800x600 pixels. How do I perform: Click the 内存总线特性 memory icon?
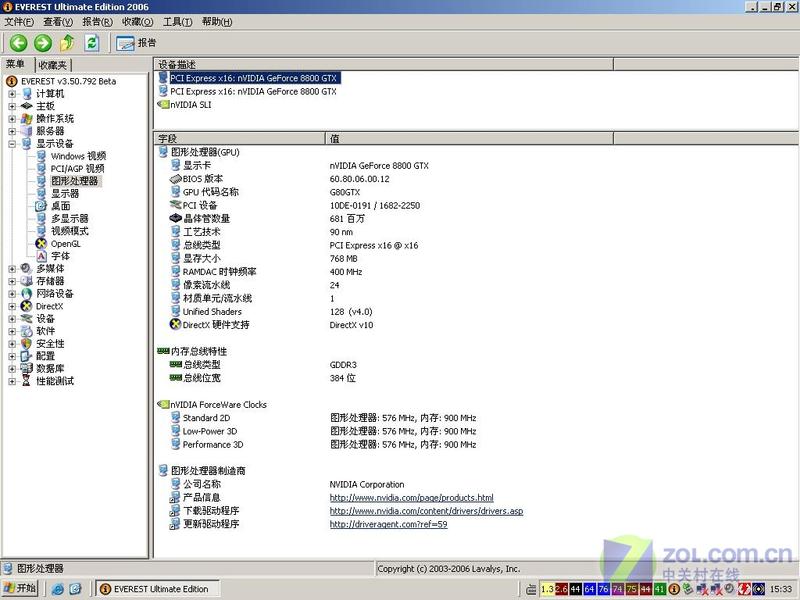[163, 351]
